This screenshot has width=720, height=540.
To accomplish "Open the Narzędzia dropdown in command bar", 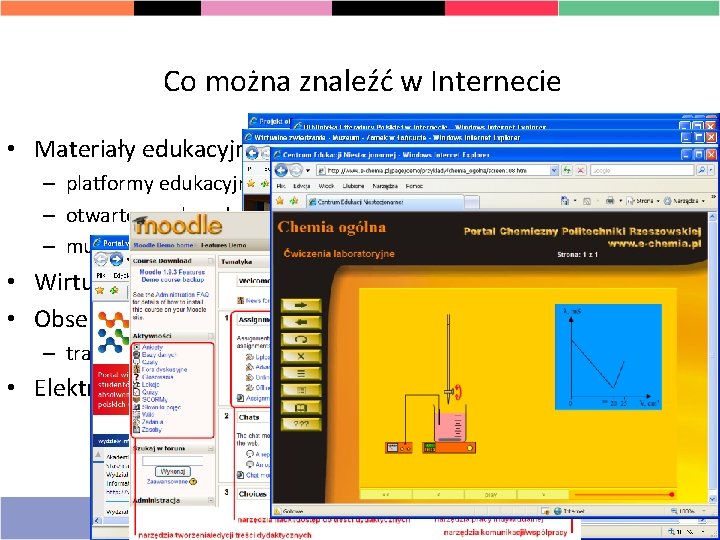I will (x=703, y=201).
